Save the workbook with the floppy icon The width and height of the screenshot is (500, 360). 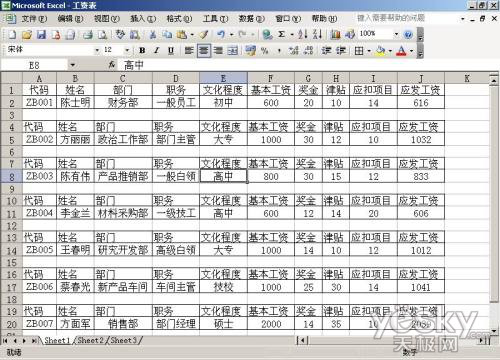click(41, 34)
